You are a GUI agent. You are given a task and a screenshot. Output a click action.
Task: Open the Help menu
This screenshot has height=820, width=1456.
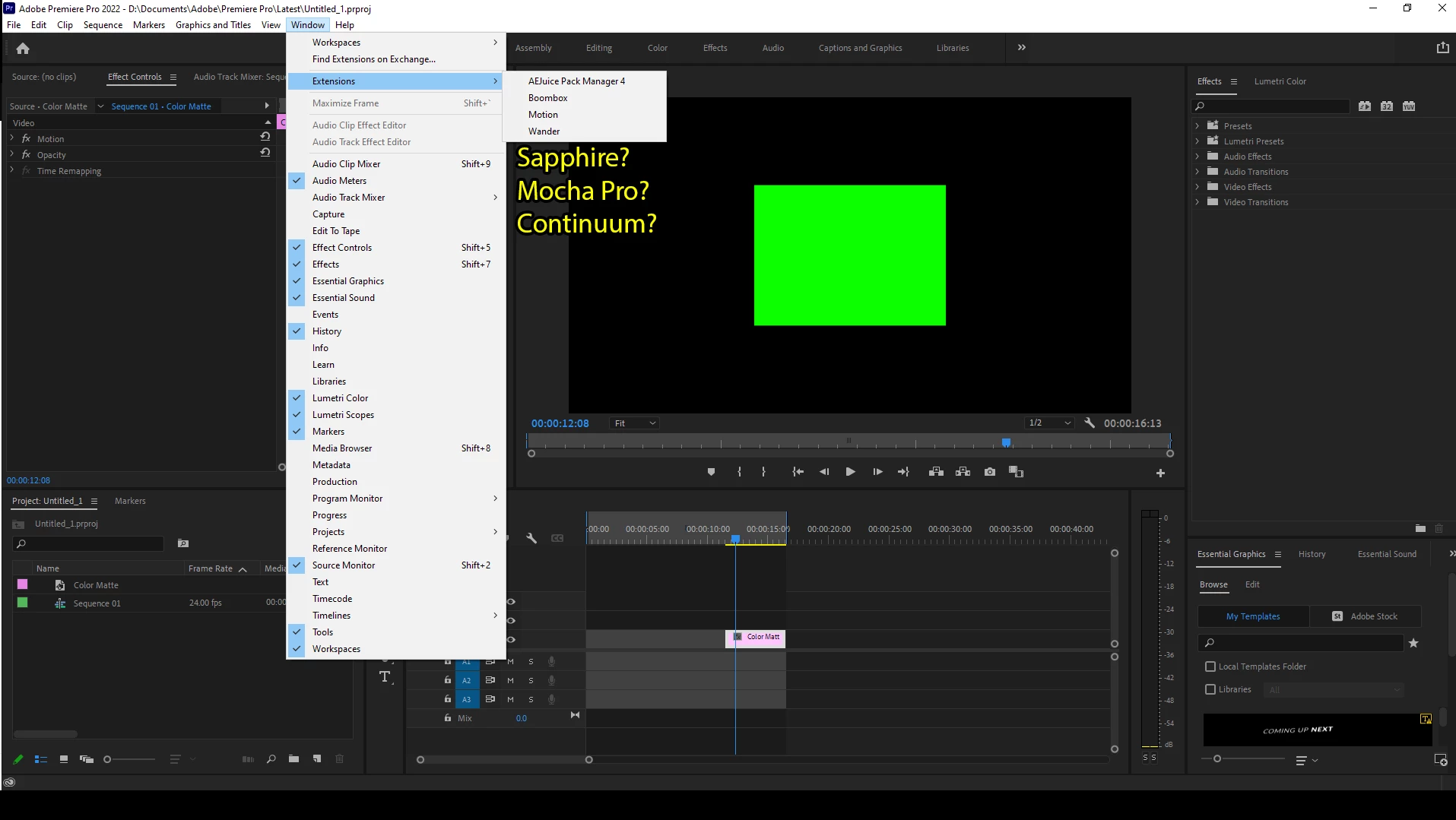coord(344,25)
